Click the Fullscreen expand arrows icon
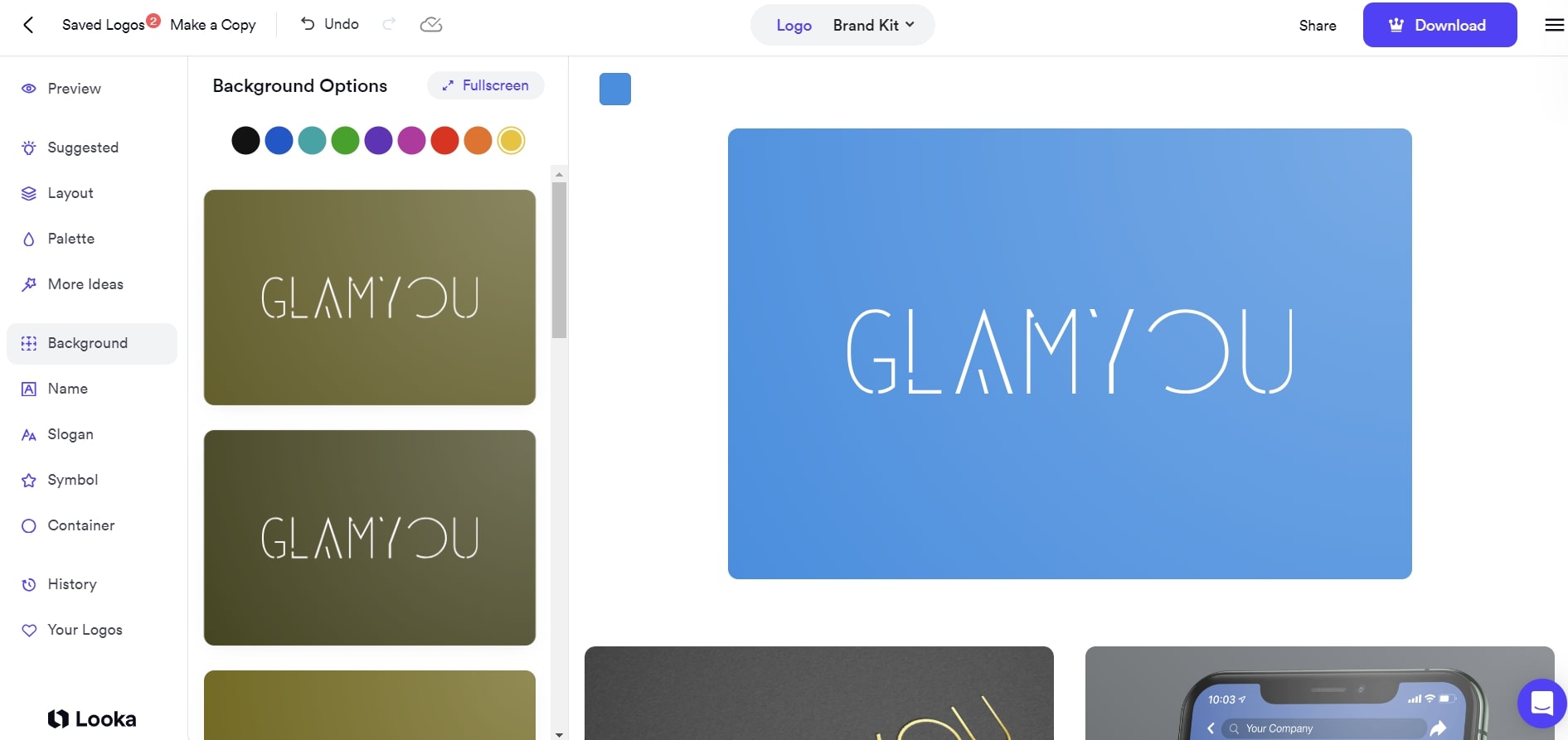Viewport: 1568px width, 740px height. coord(448,85)
